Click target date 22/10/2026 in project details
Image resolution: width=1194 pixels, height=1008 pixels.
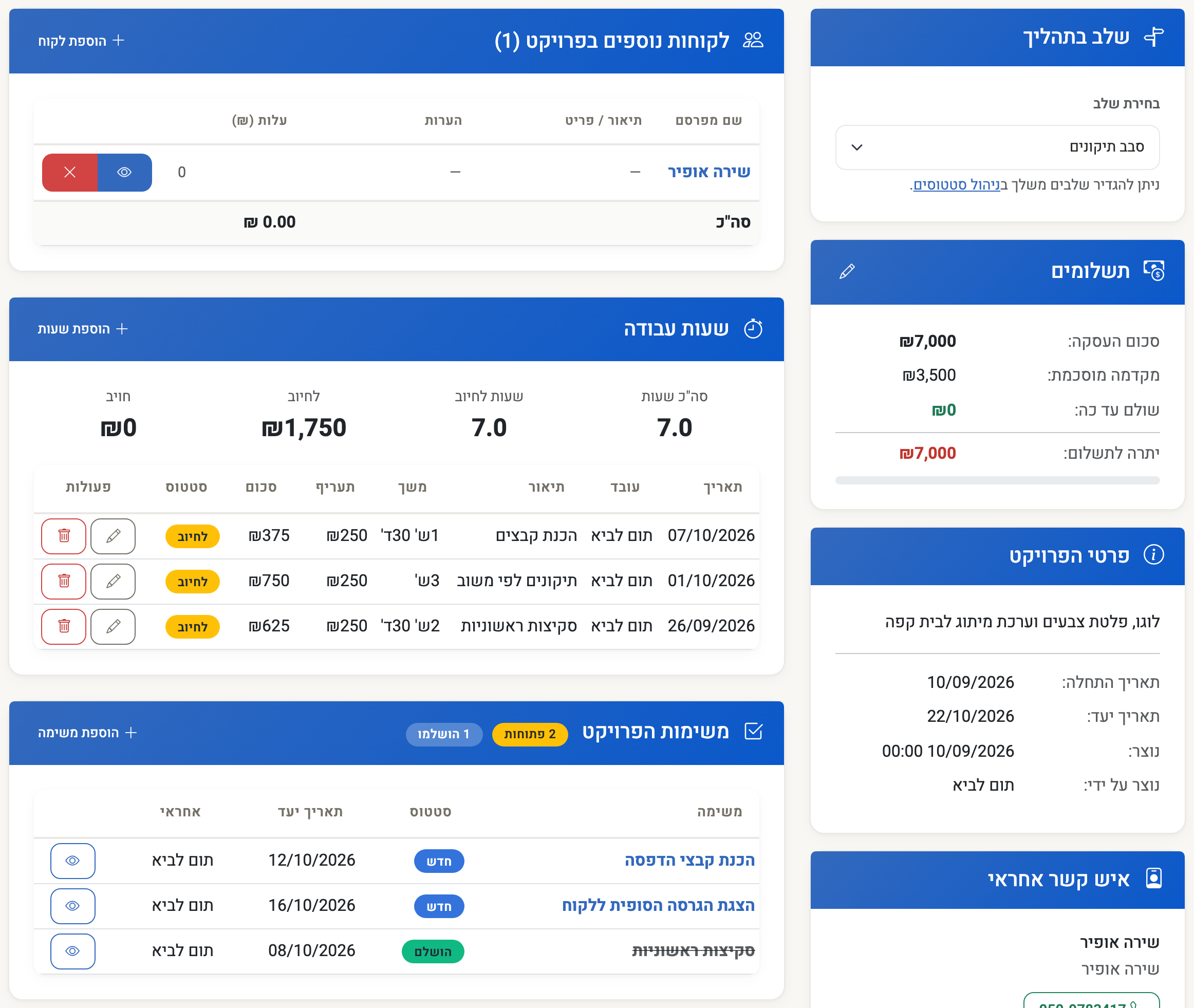pyautogui.click(x=970, y=716)
